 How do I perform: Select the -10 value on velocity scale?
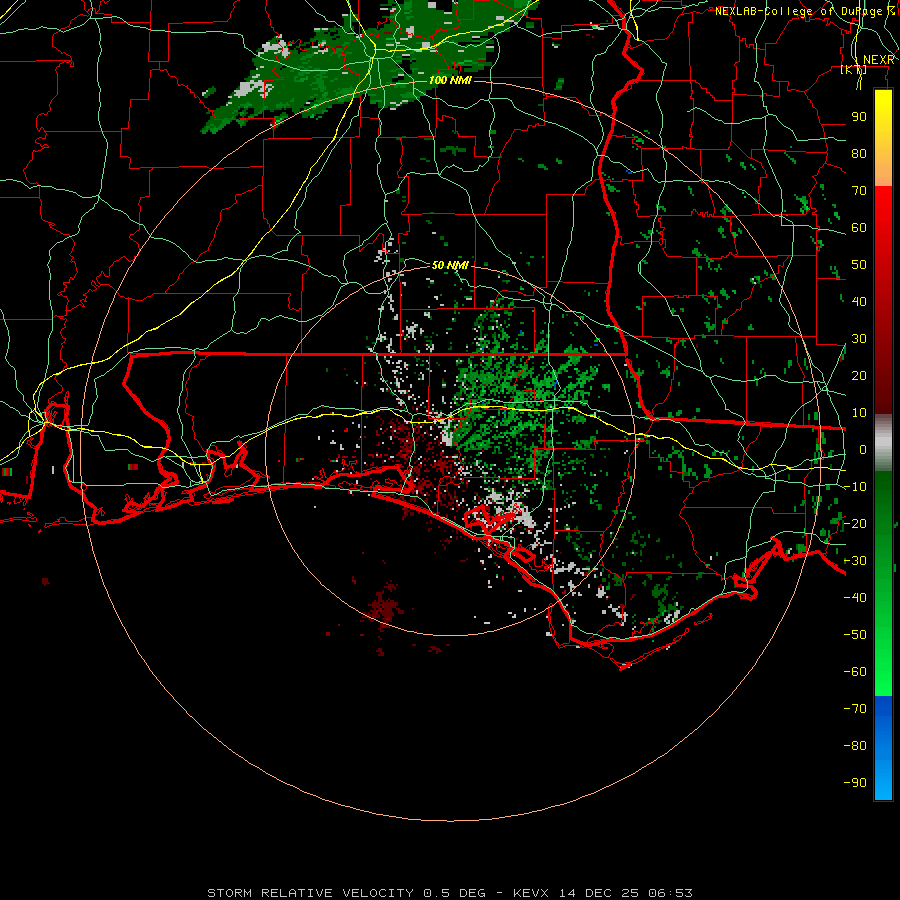[855, 487]
